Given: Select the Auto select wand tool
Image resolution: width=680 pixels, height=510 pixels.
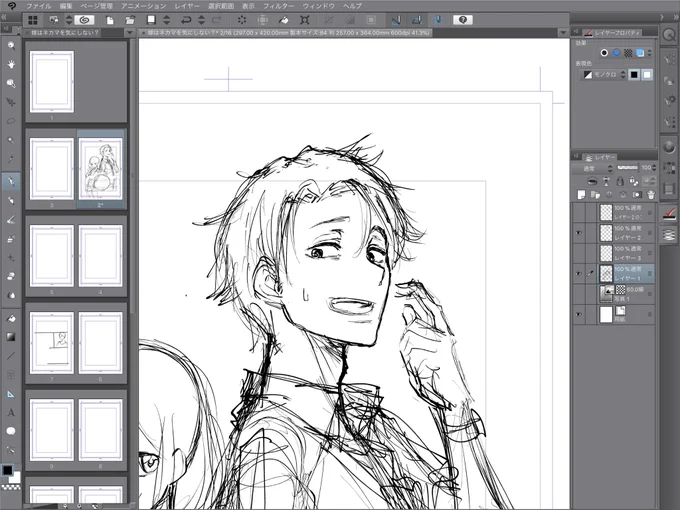Looking at the screenshot, I should pos(11,140).
